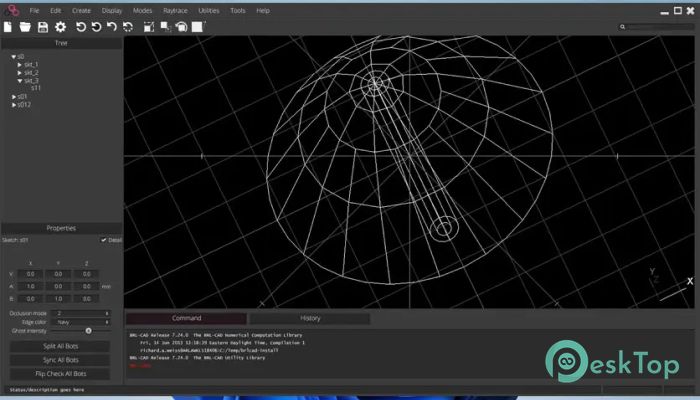Open the File menu
Viewport: 700px width, 400px height.
tap(34, 10)
